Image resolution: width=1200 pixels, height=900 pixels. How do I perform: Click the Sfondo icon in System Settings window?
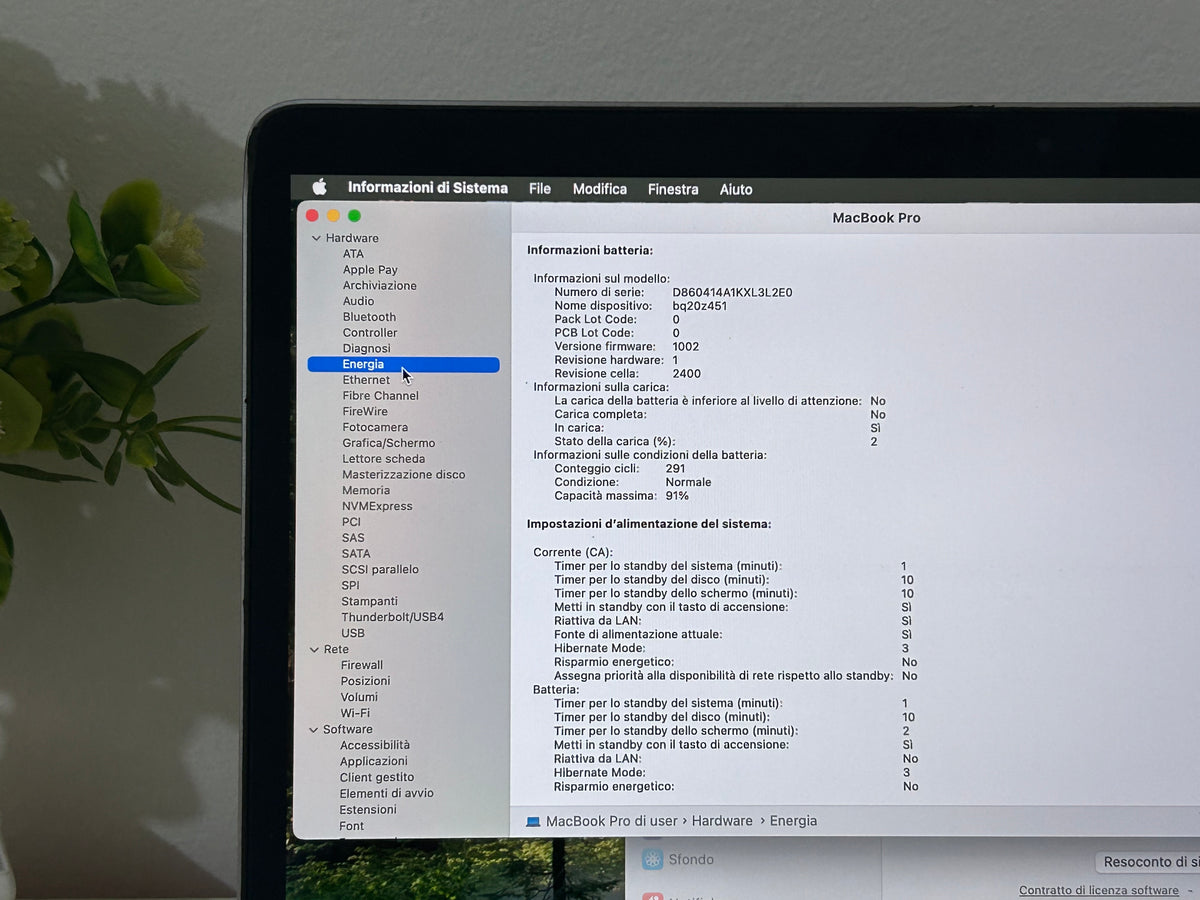[652, 860]
